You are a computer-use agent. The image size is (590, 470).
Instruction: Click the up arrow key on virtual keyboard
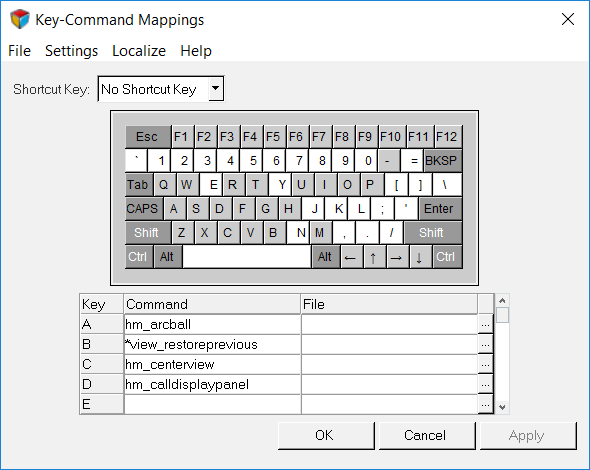374,257
